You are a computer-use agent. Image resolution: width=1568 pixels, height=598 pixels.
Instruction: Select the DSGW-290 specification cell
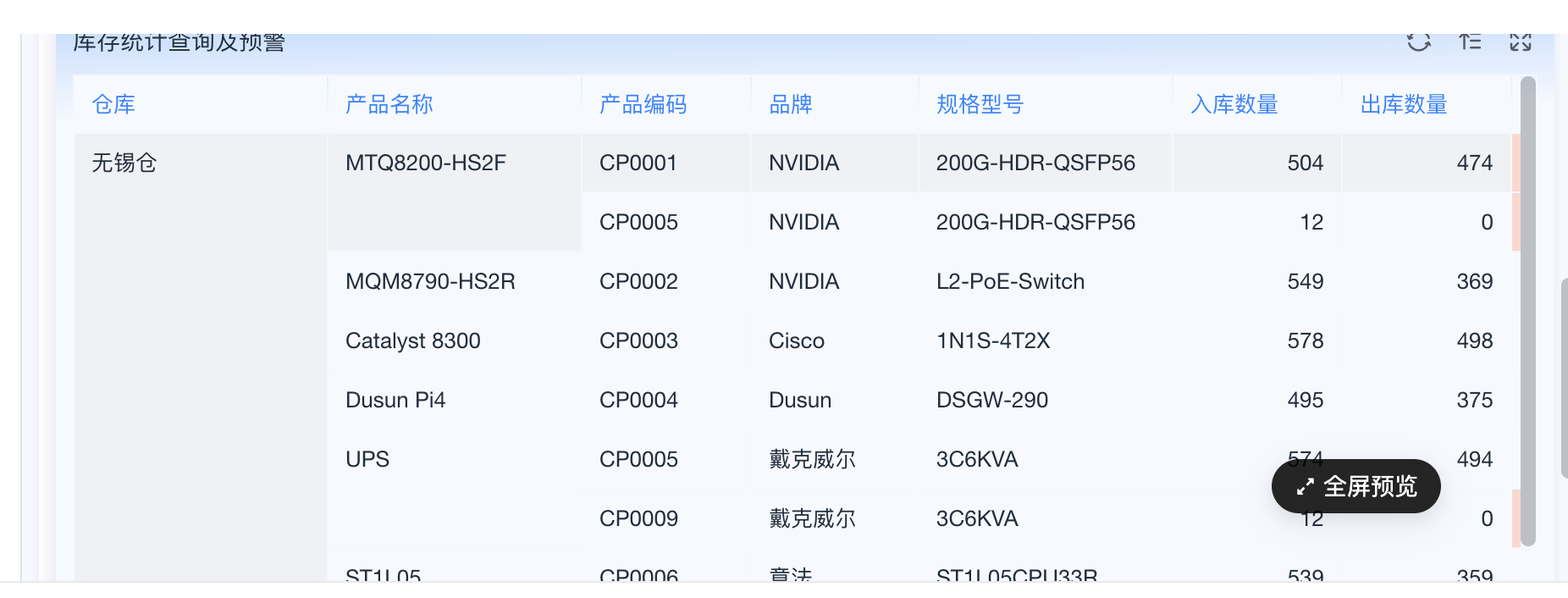click(x=992, y=400)
